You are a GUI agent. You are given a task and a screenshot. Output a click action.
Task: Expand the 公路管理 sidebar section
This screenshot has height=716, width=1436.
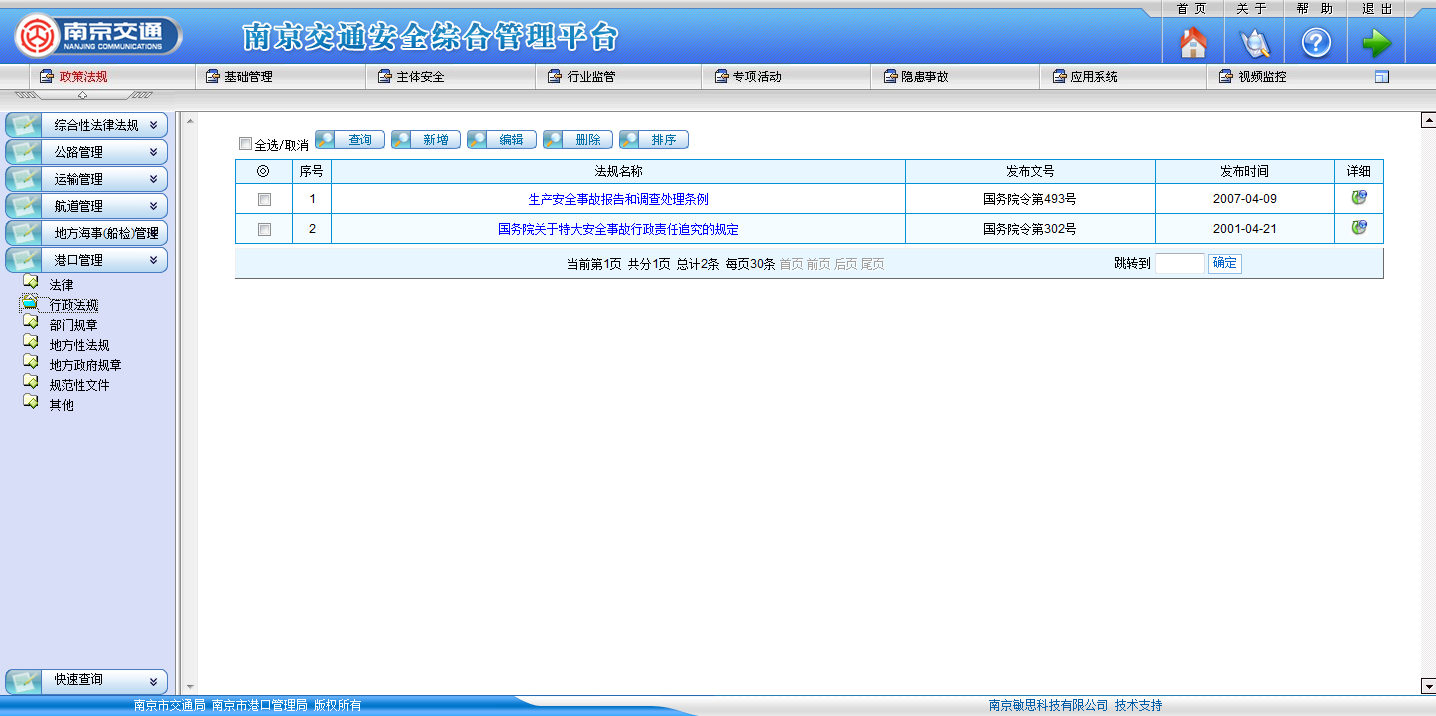click(87, 152)
